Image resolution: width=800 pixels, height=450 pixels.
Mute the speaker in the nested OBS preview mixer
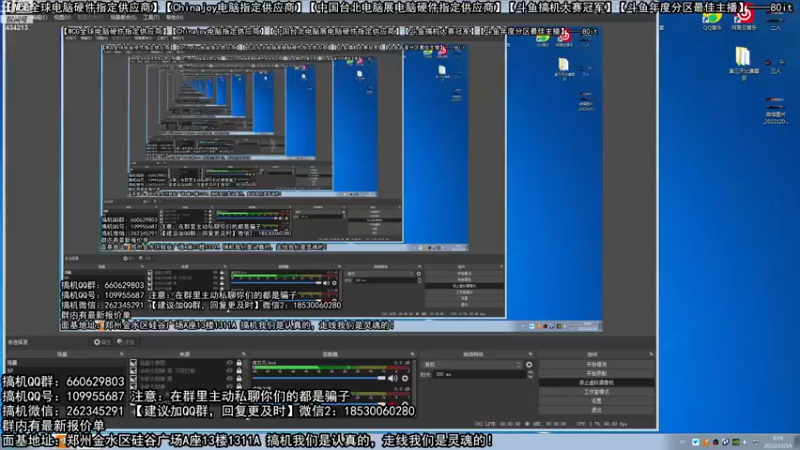pyautogui.click(x=326, y=283)
